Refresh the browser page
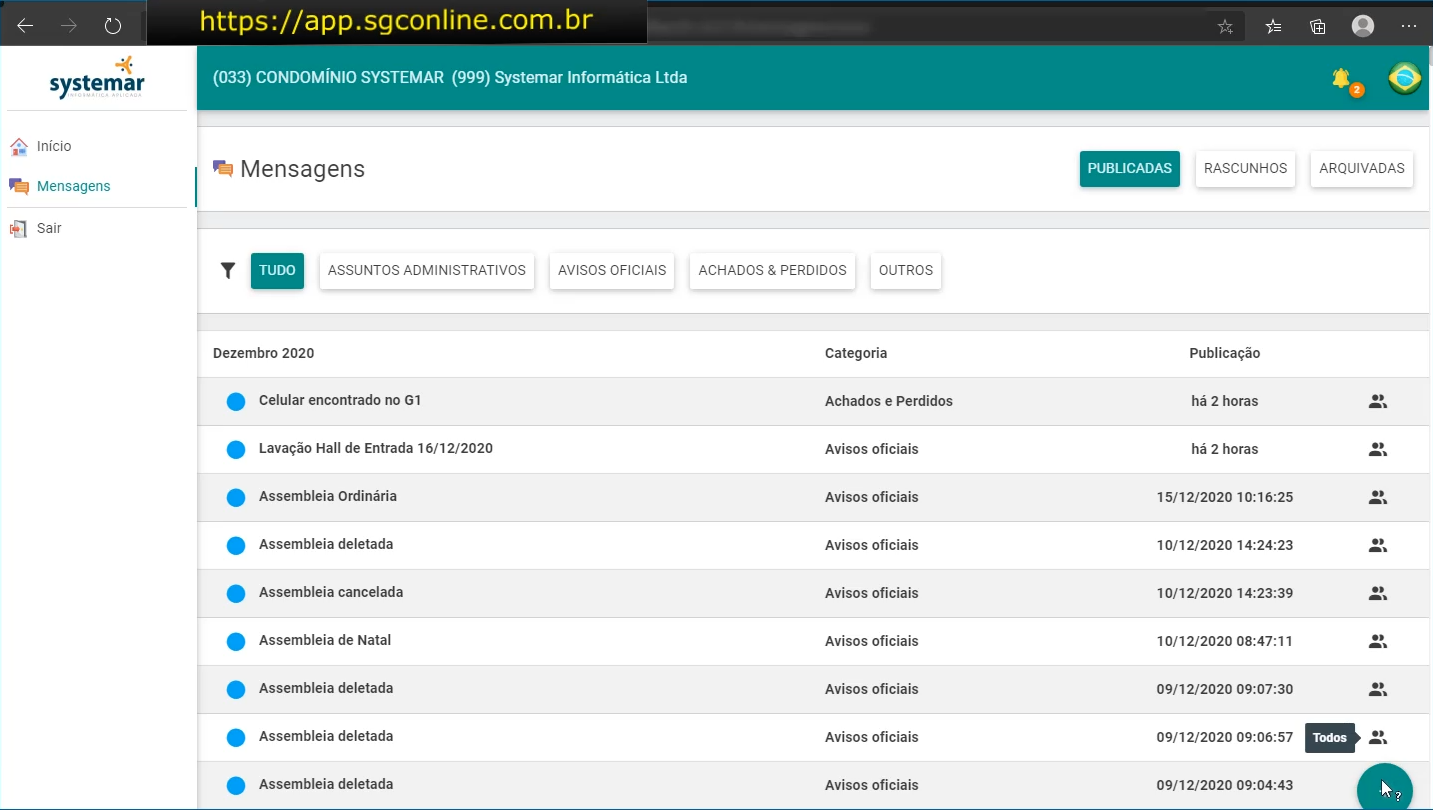This screenshot has height=810, width=1433. [113, 27]
